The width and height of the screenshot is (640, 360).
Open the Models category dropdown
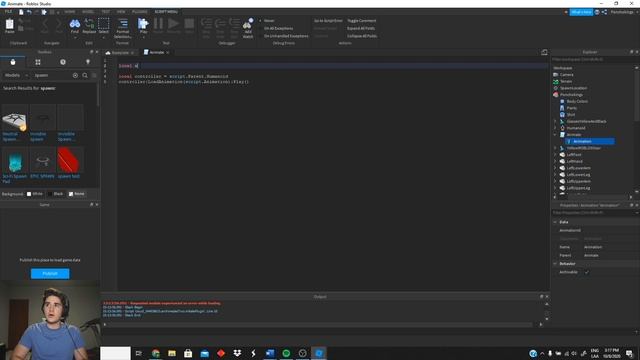coord(16,75)
